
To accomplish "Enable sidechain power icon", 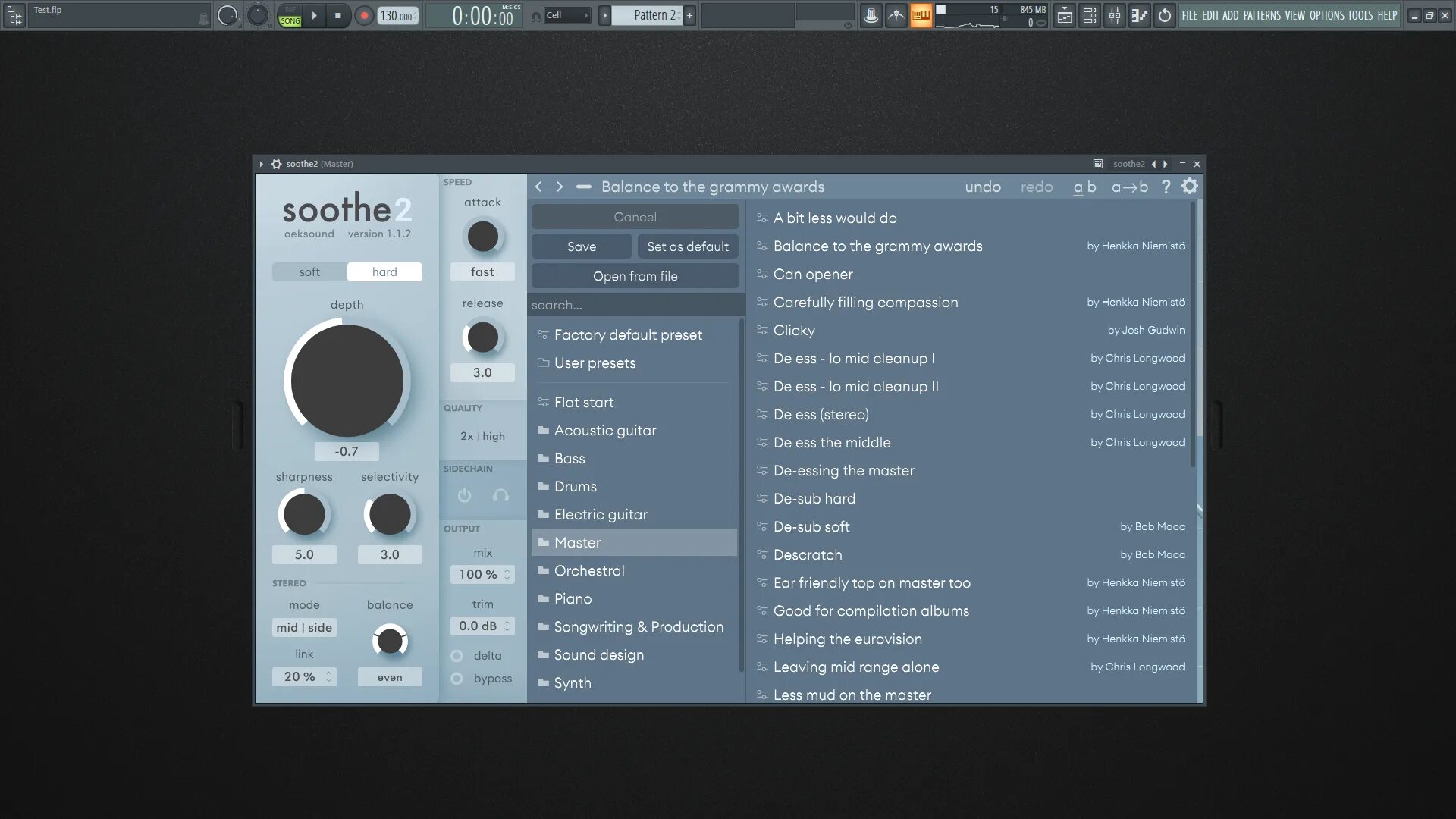I will coord(465,495).
